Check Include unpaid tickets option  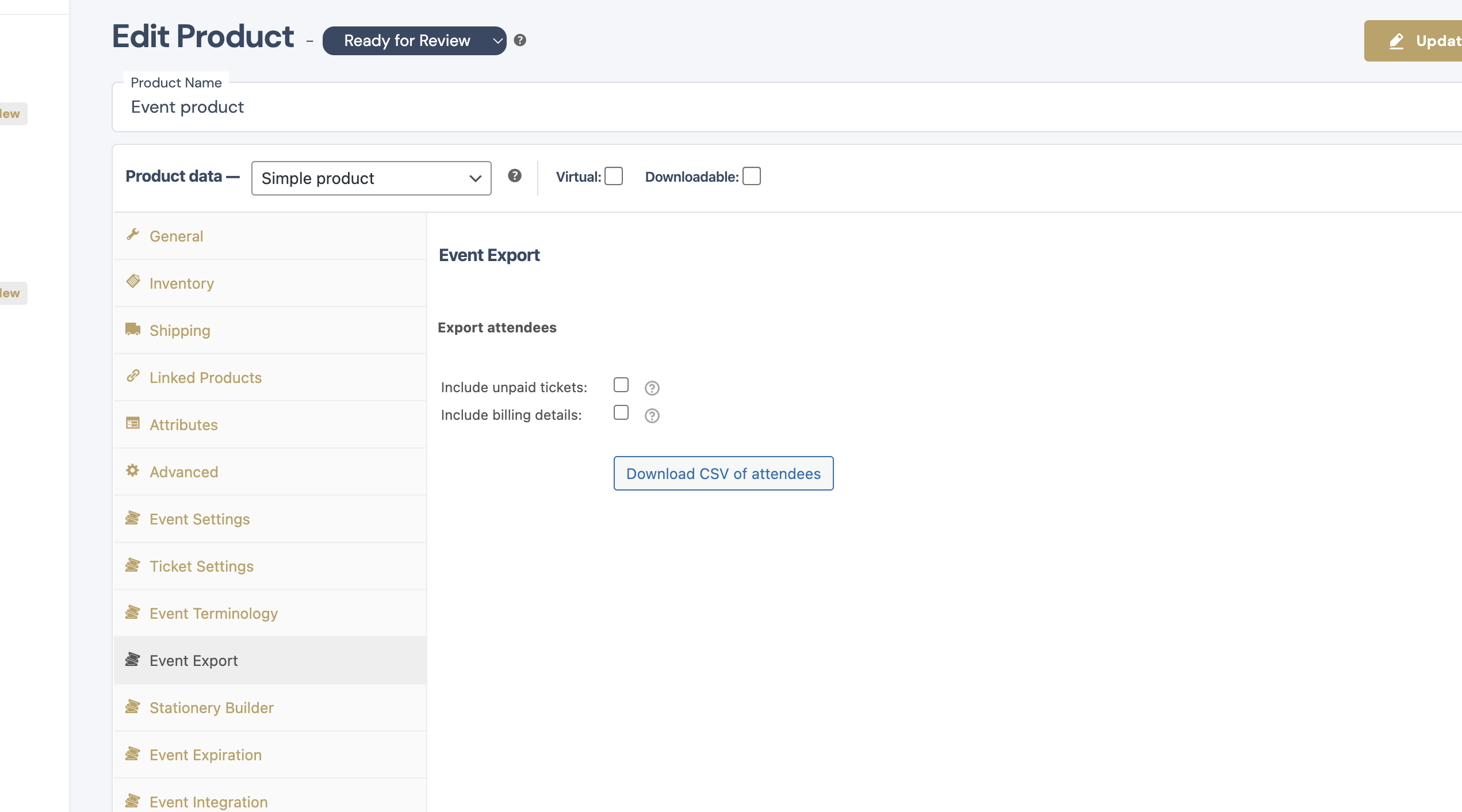[x=621, y=385]
